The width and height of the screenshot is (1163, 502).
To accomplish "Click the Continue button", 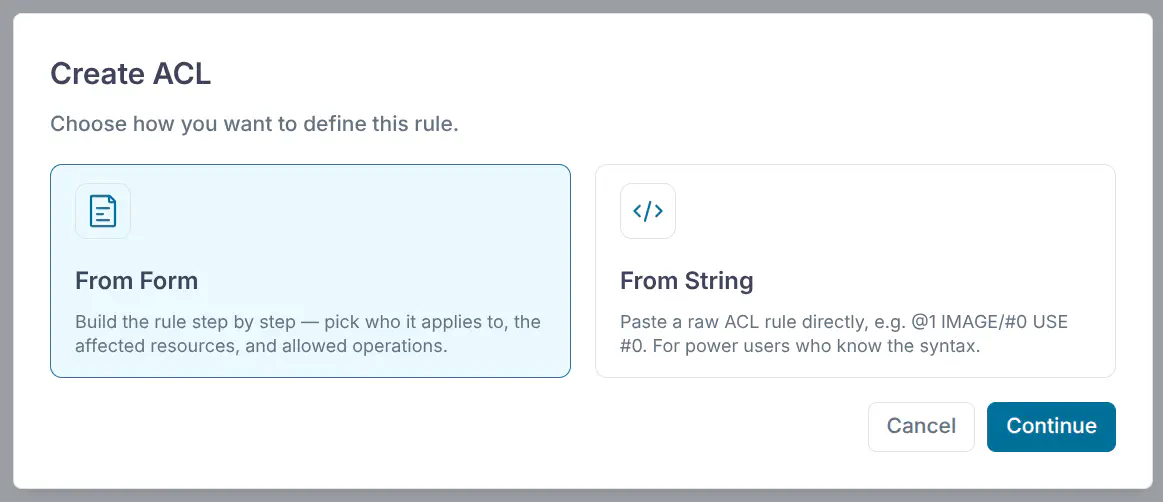I will (x=1051, y=426).
